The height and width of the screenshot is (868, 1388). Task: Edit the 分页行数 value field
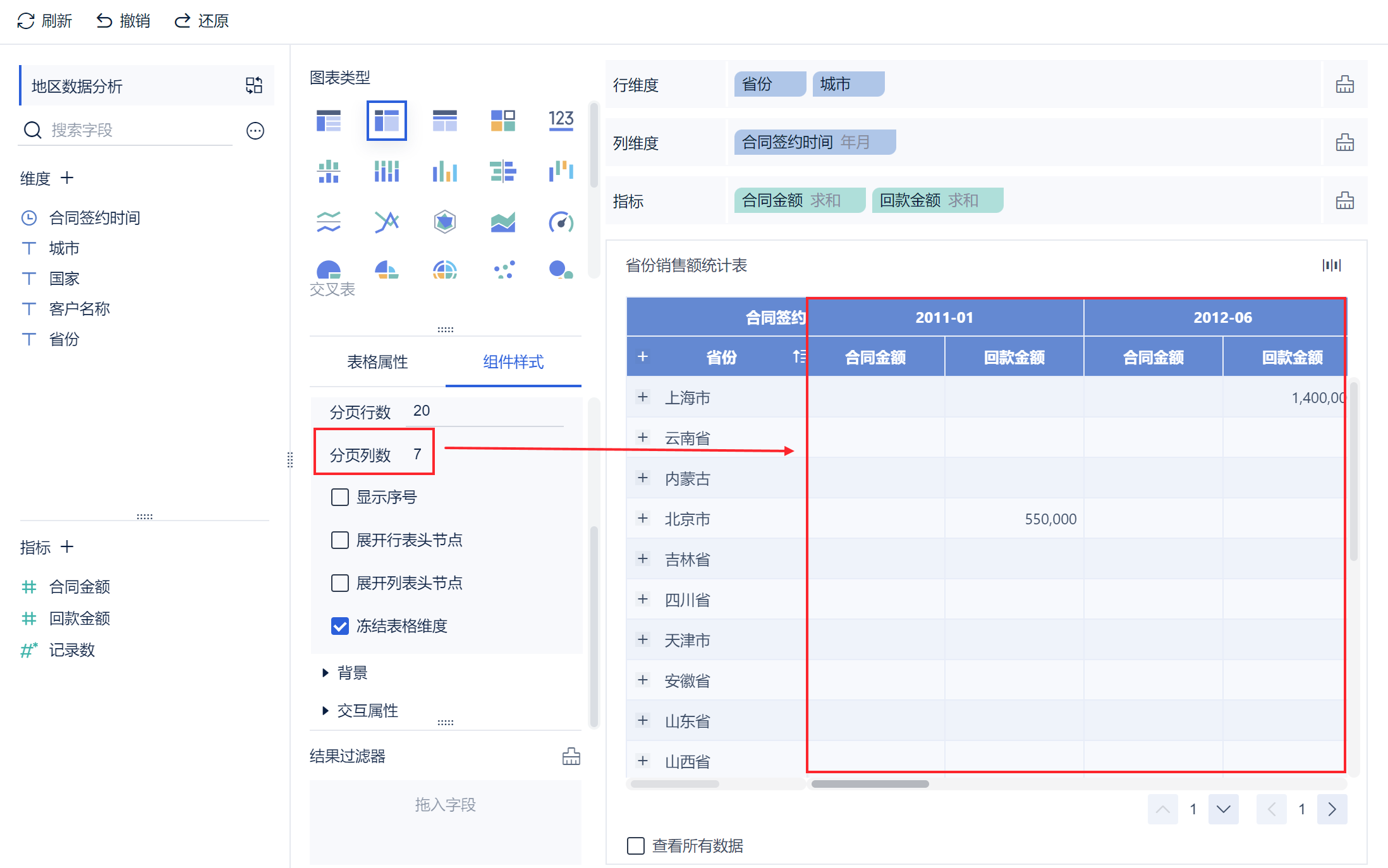point(484,411)
